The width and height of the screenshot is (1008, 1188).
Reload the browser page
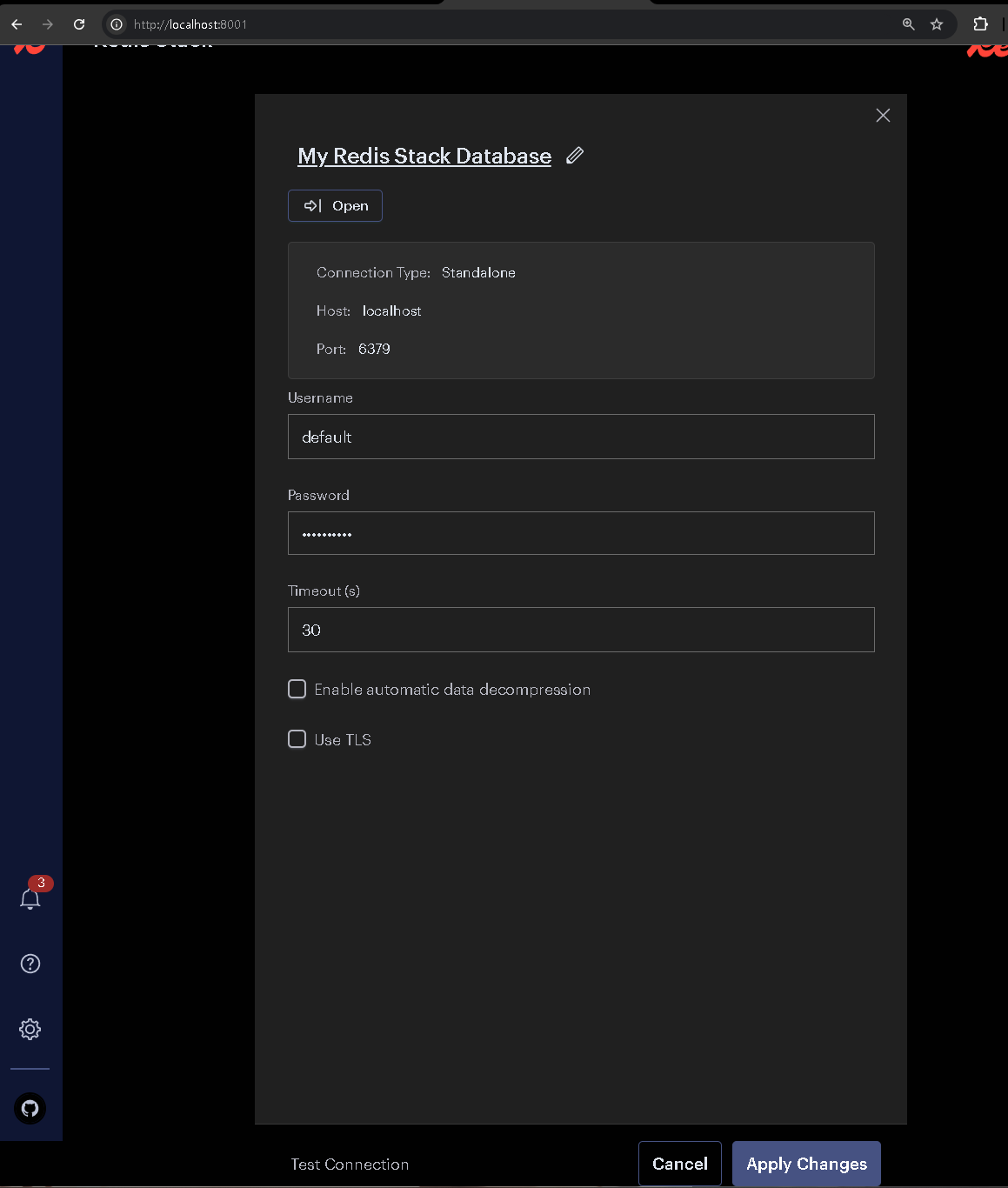(x=79, y=24)
